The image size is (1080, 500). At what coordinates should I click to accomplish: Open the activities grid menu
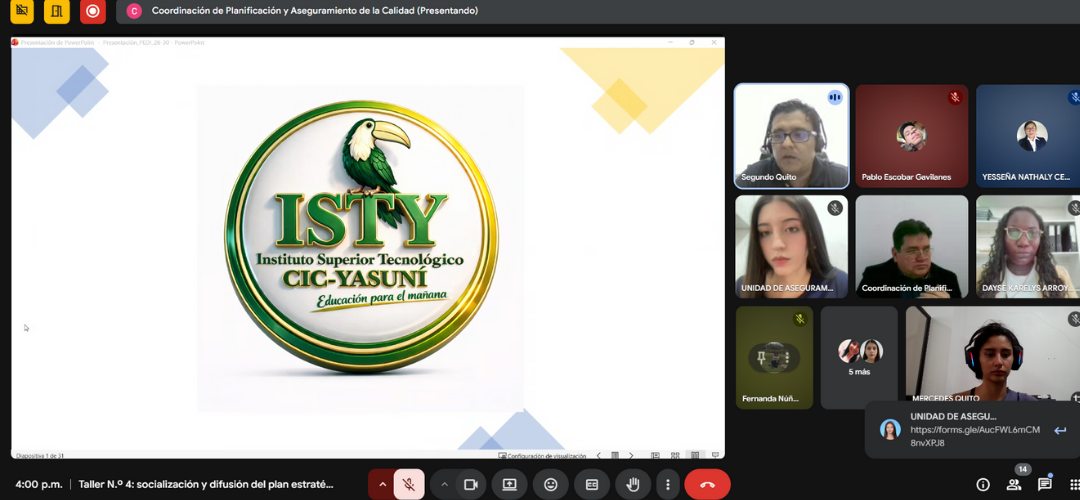(x=1075, y=484)
